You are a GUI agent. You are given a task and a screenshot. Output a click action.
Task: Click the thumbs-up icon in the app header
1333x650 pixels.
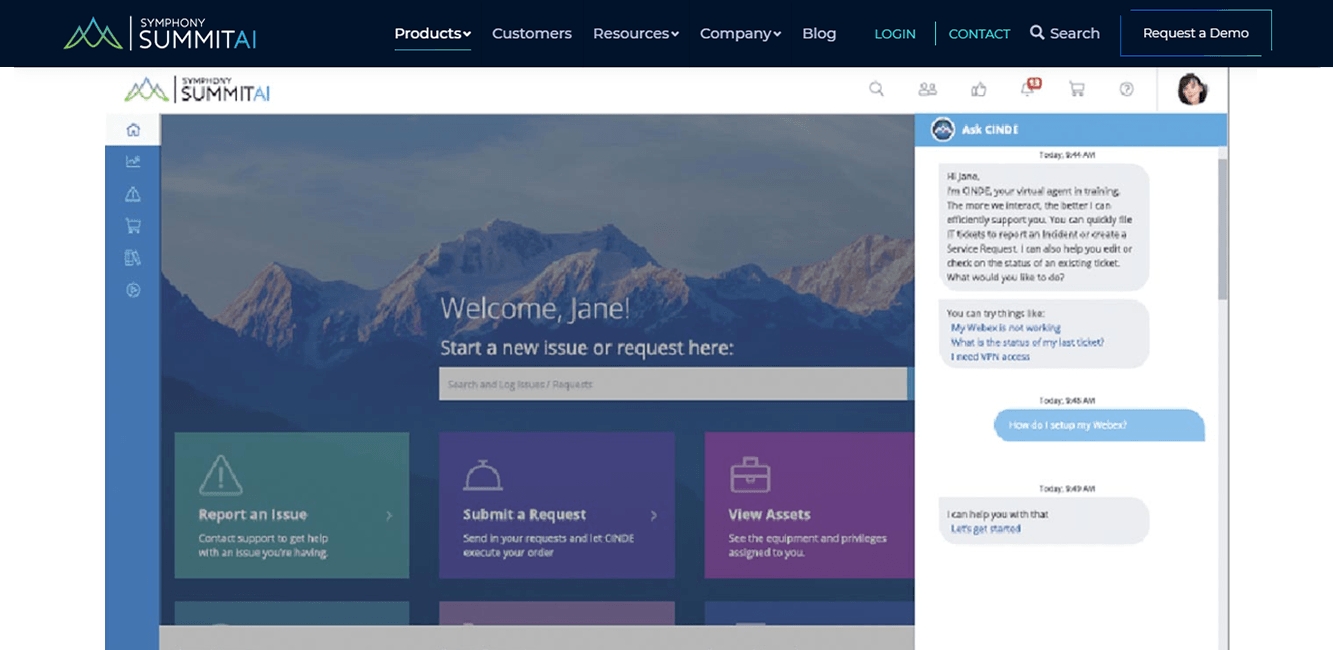[979, 89]
